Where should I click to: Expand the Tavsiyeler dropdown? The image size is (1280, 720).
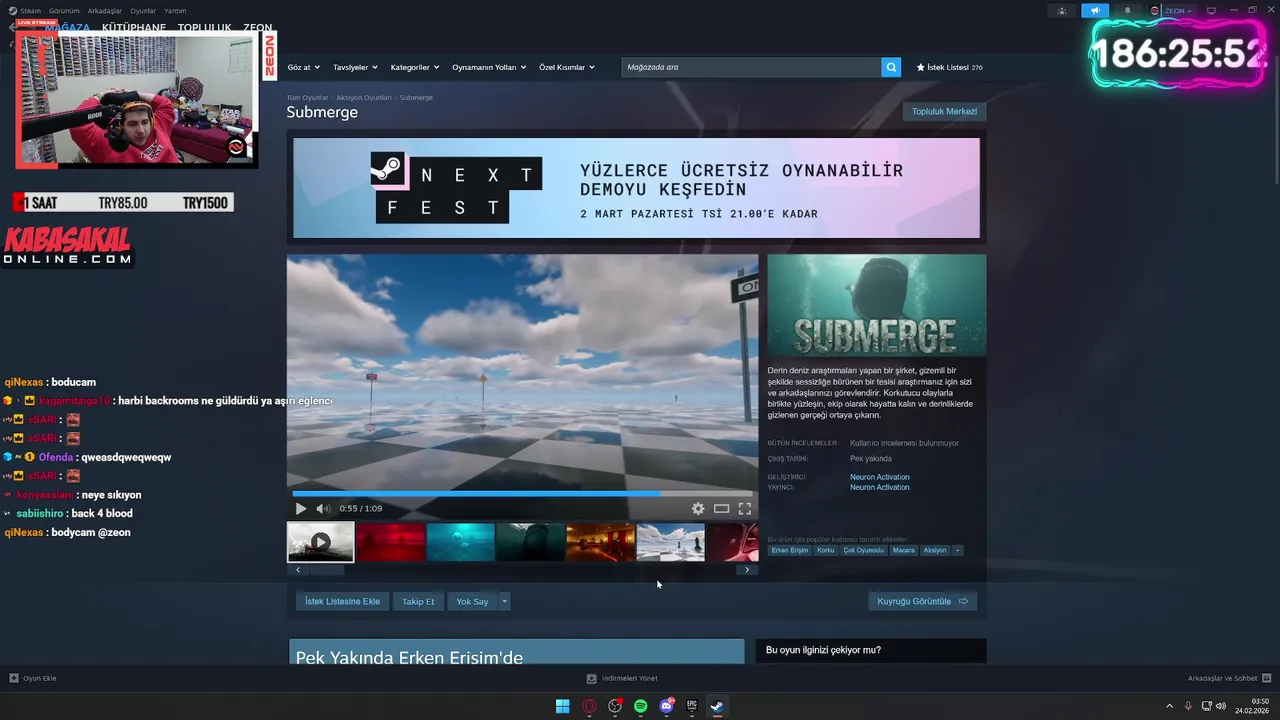(x=355, y=67)
